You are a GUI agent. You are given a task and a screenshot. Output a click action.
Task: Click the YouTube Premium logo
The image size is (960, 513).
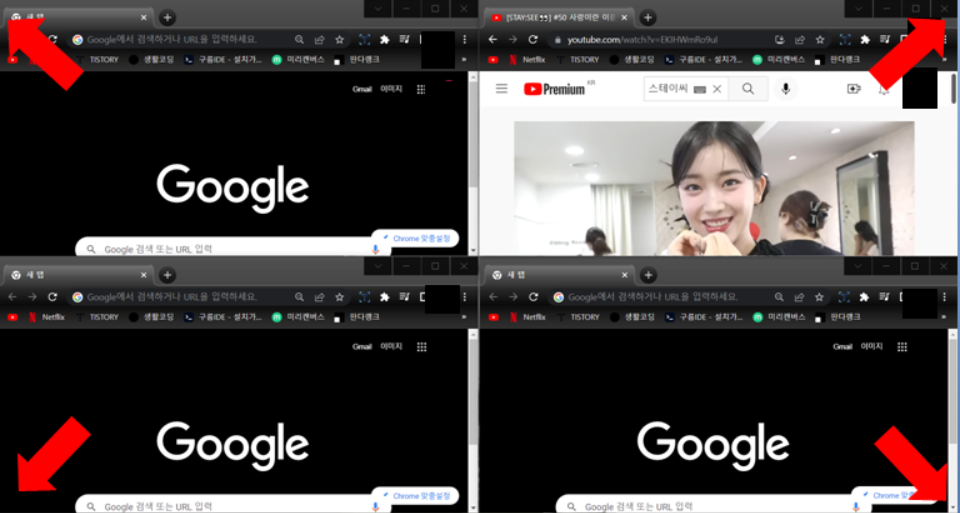(x=554, y=89)
